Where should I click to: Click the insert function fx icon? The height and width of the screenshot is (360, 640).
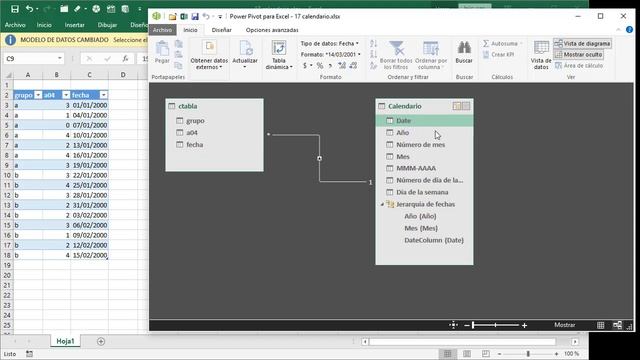(x=126, y=59)
